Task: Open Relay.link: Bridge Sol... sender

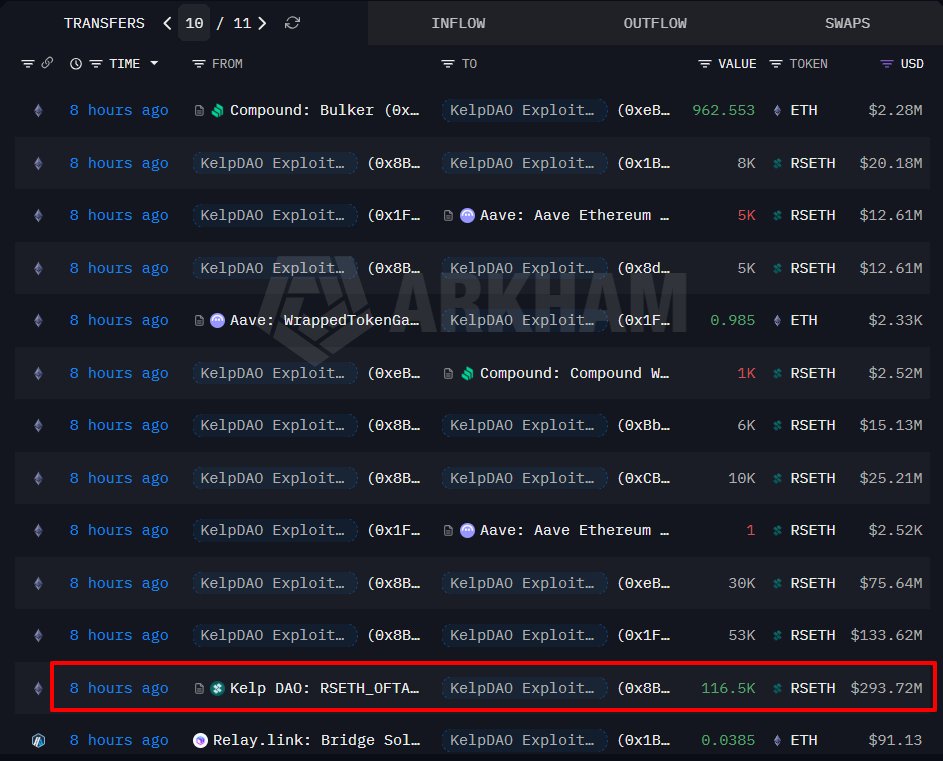Action: coord(316,741)
